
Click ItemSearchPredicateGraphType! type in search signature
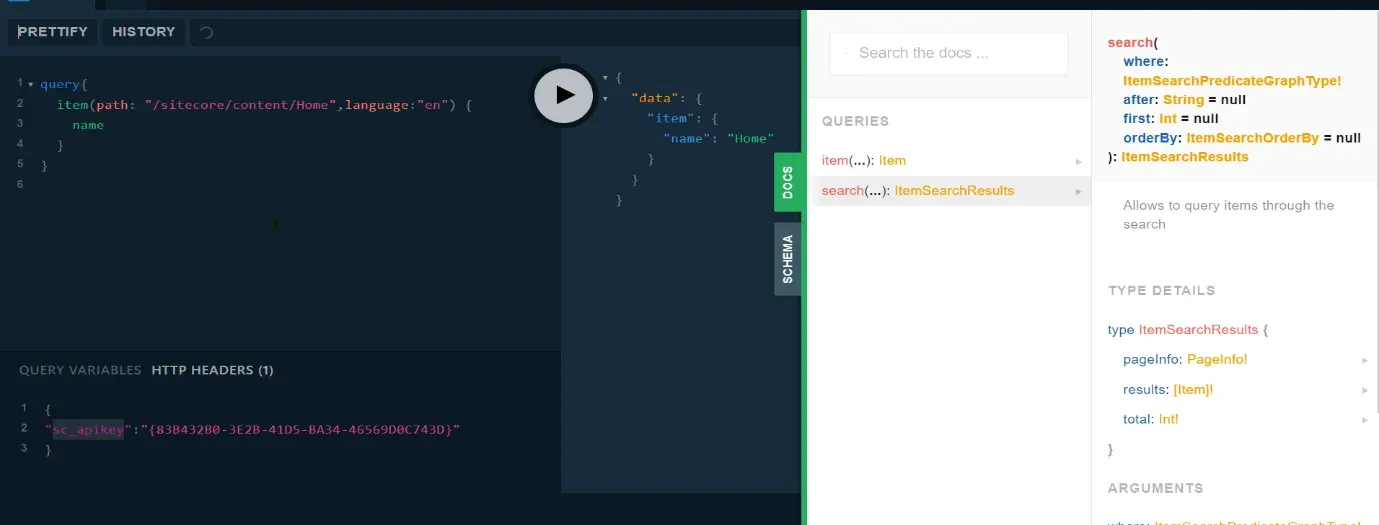1232,81
